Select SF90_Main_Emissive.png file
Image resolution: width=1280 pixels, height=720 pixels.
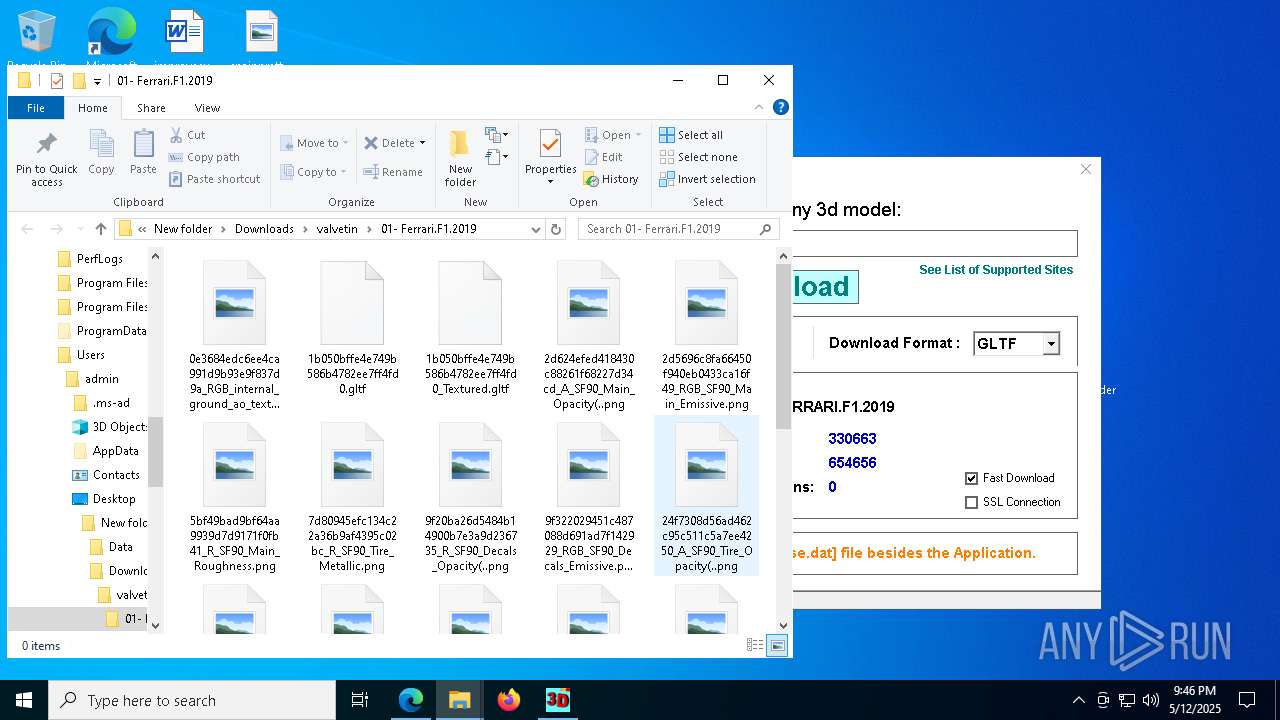pos(706,335)
